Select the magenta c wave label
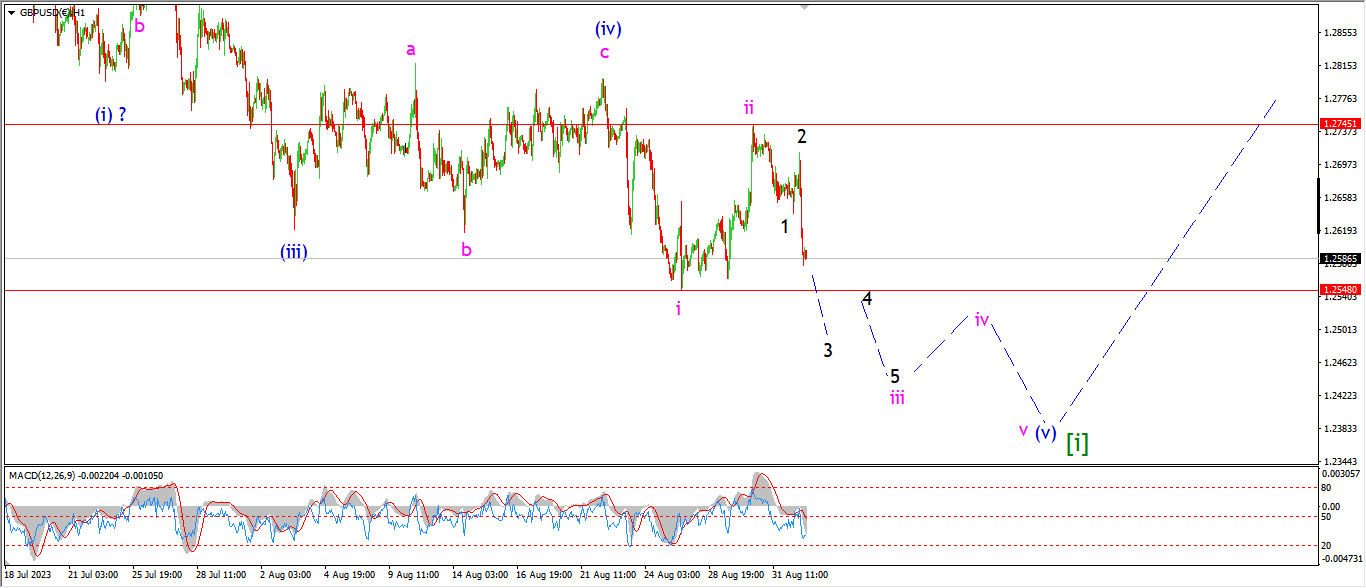Image resolution: width=1366 pixels, height=588 pixels. point(604,52)
